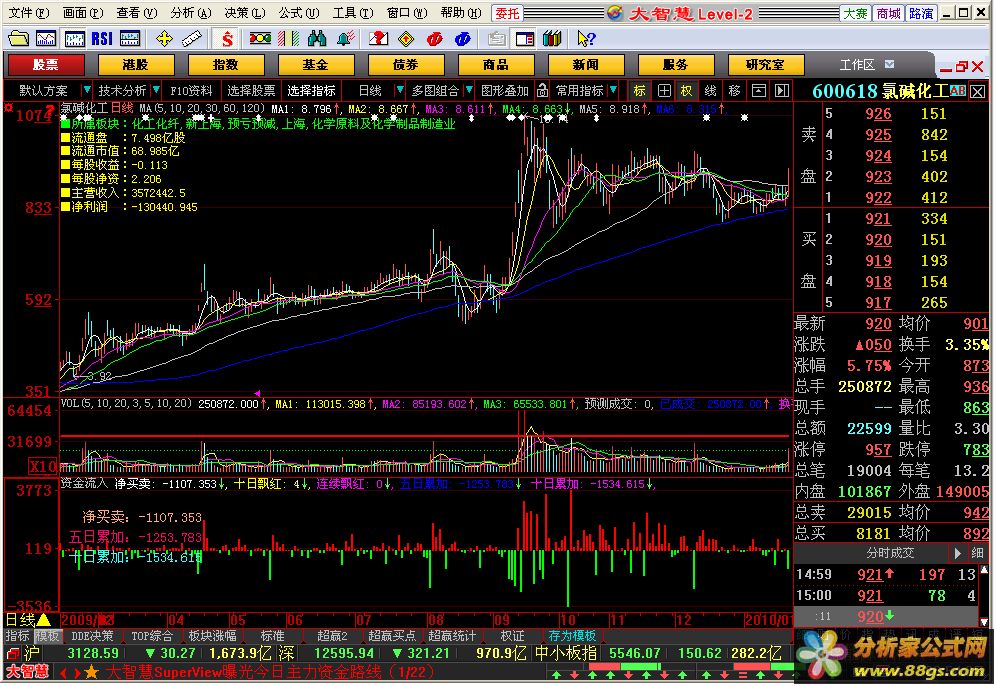Click the yellow star in bottom ticker

pos(91,672)
